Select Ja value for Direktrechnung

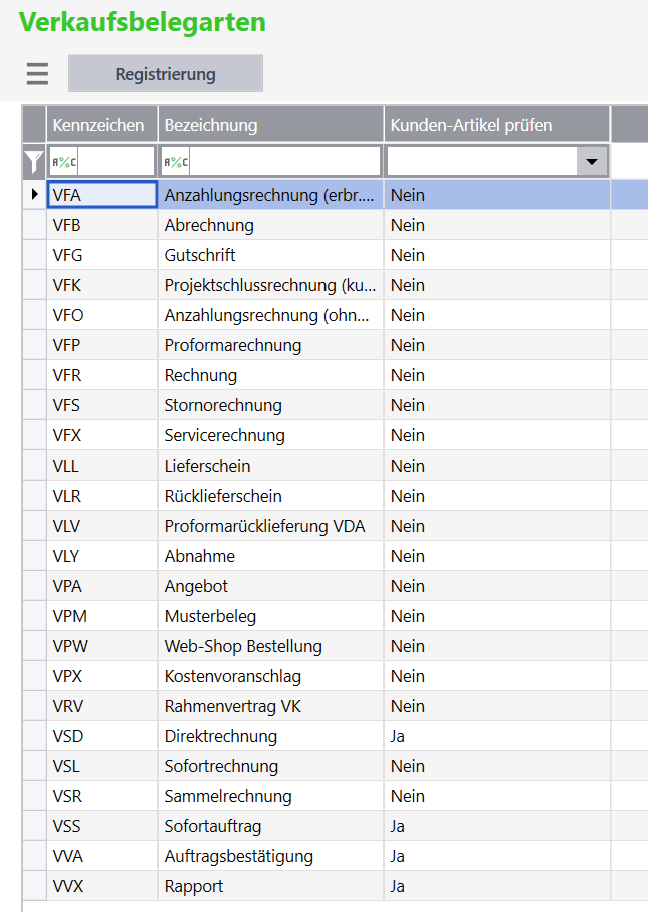399,736
